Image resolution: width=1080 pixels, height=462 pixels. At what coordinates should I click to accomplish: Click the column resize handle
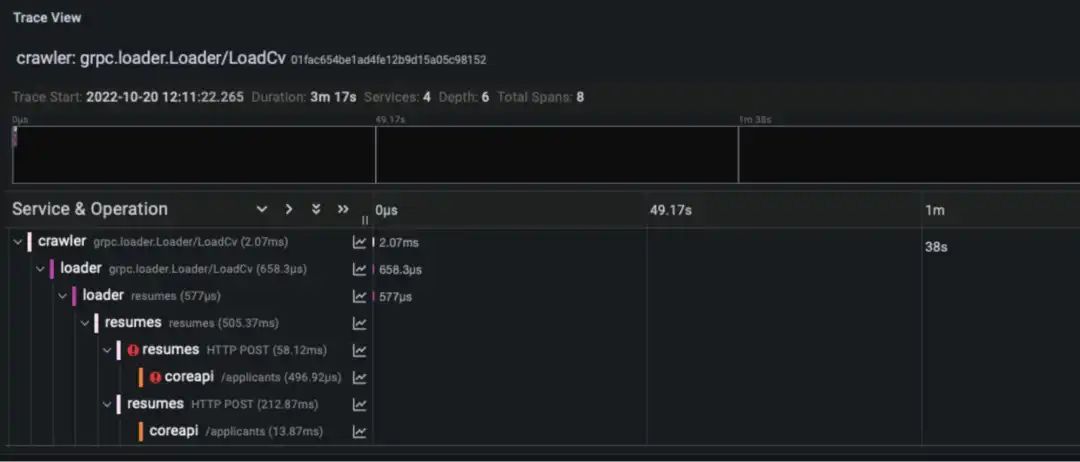click(365, 220)
